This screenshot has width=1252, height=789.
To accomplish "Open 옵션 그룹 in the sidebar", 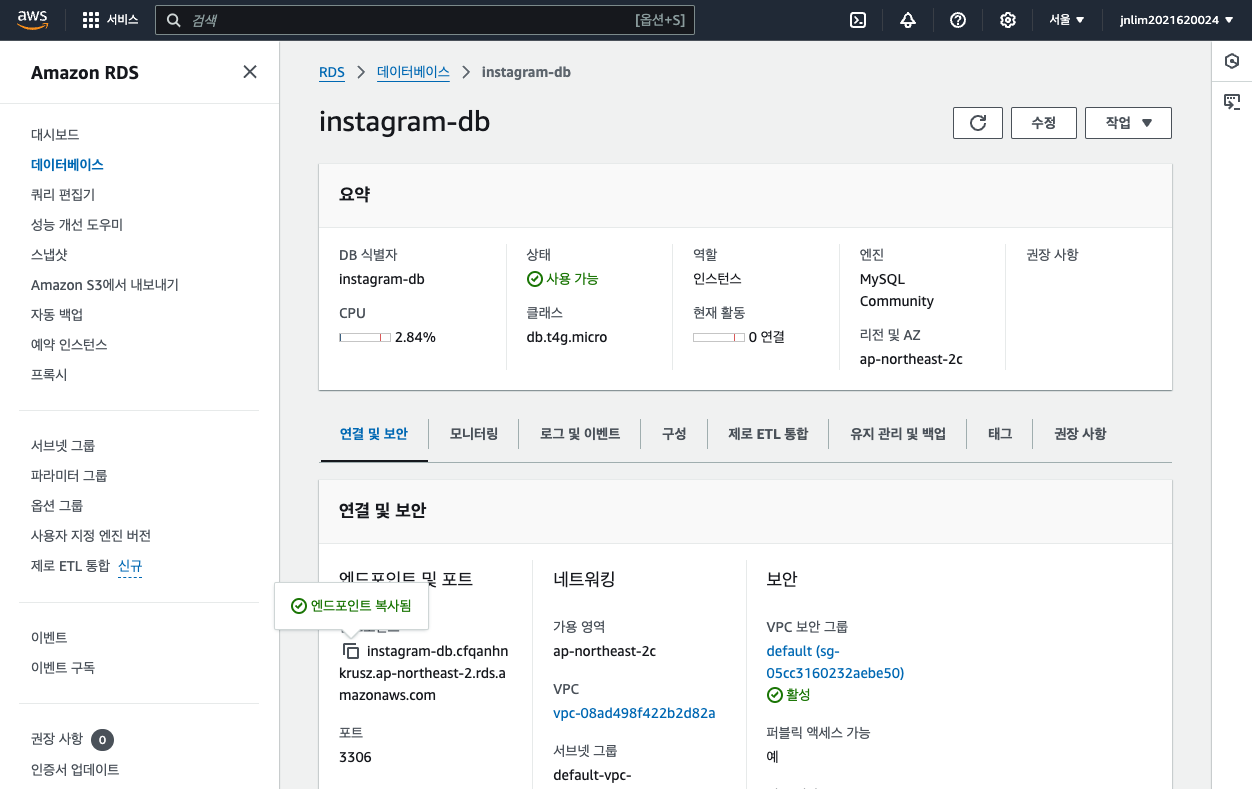I will pos(57,505).
